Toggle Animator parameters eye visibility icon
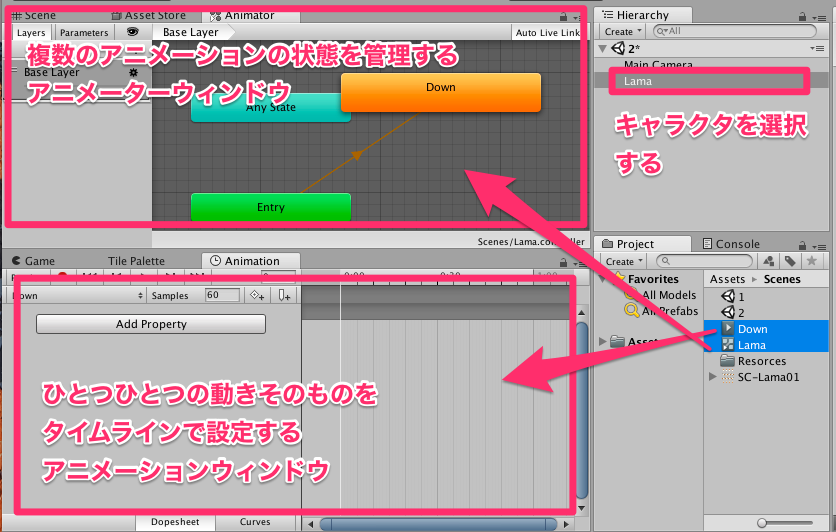This screenshot has width=836, height=532. (x=132, y=32)
